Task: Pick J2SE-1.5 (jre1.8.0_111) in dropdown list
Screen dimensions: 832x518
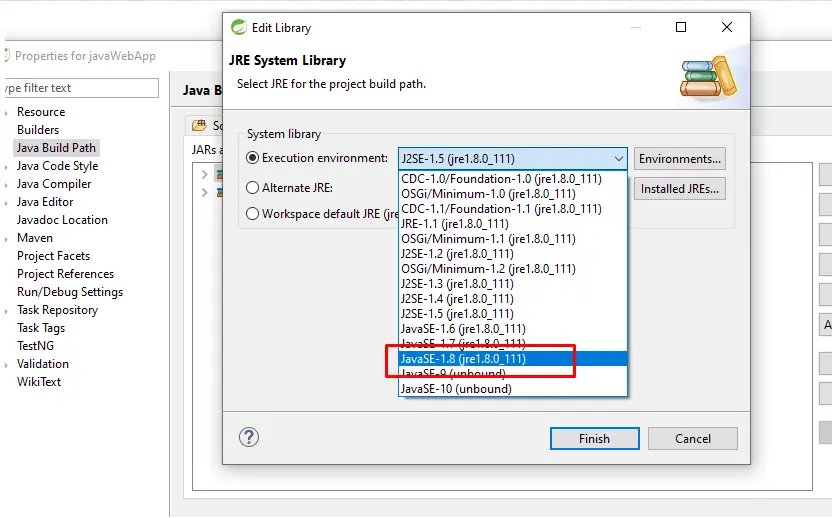Action: click(513, 314)
